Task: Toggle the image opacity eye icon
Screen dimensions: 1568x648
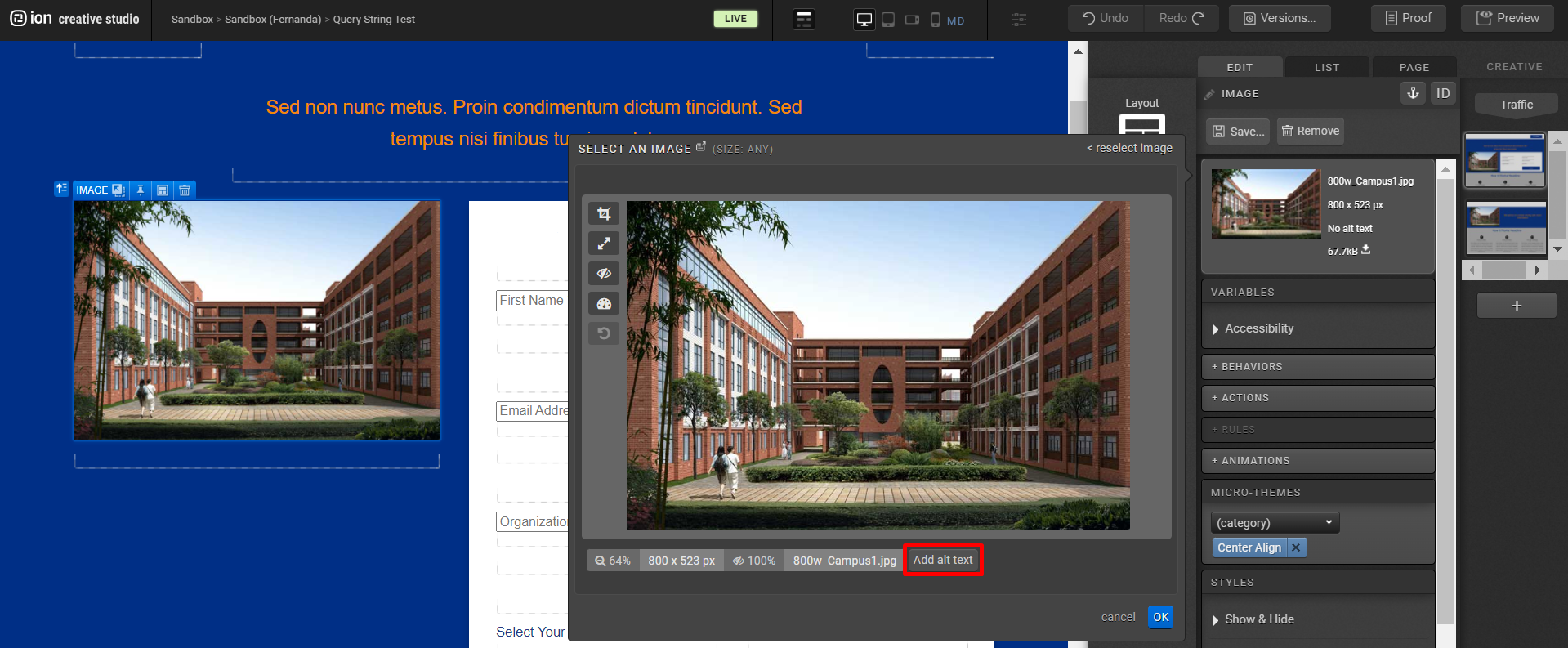Action: (x=604, y=274)
